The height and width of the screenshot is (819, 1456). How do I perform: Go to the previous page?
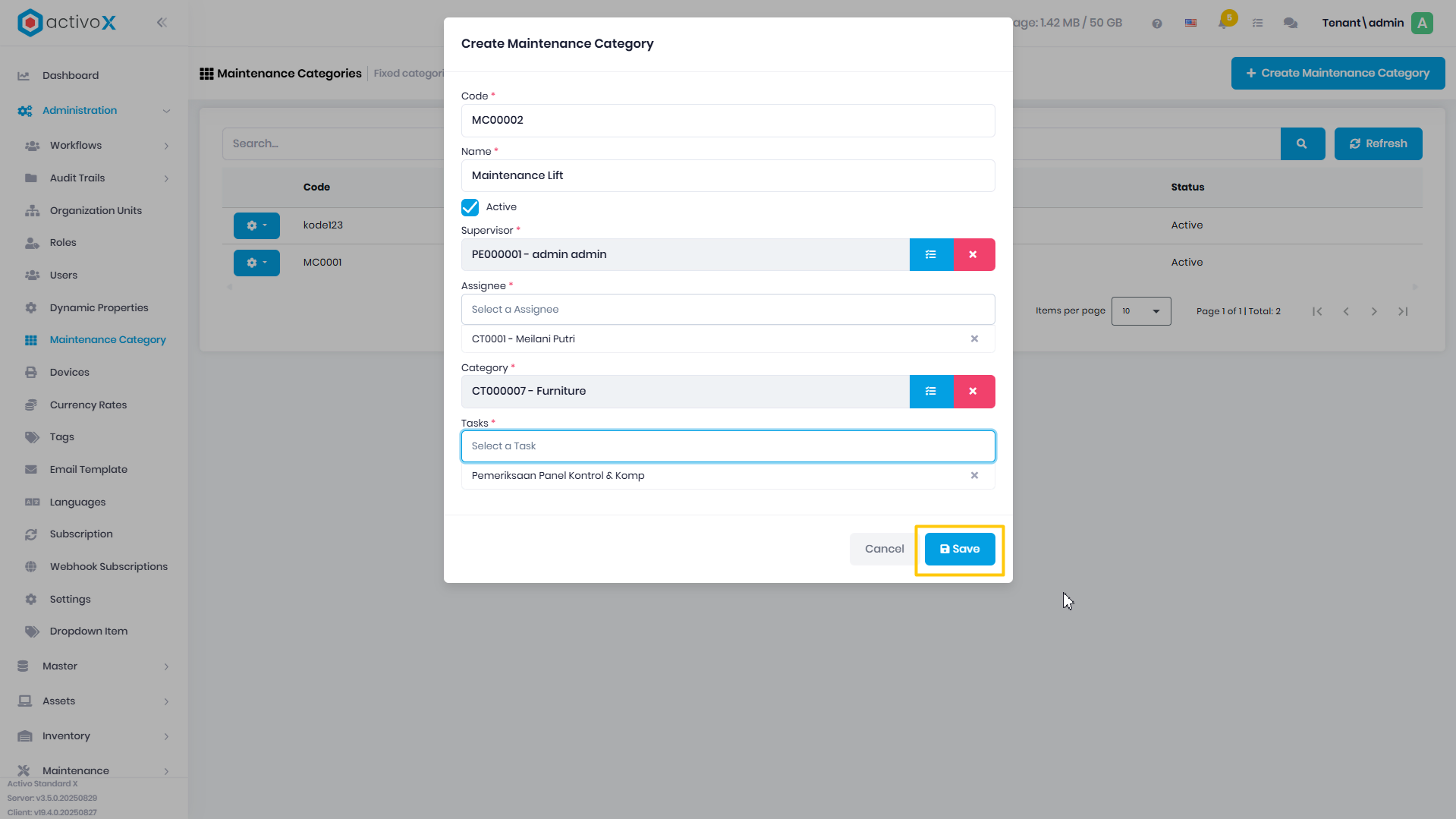click(1346, 312)
